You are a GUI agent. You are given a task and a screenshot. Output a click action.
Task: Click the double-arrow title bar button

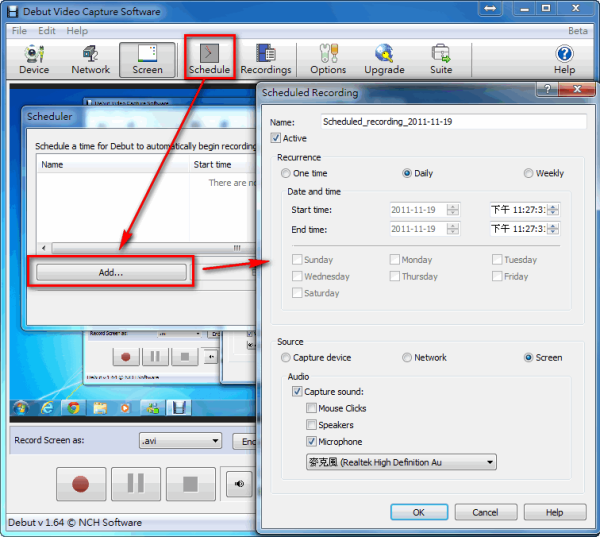tap(490, 8)
